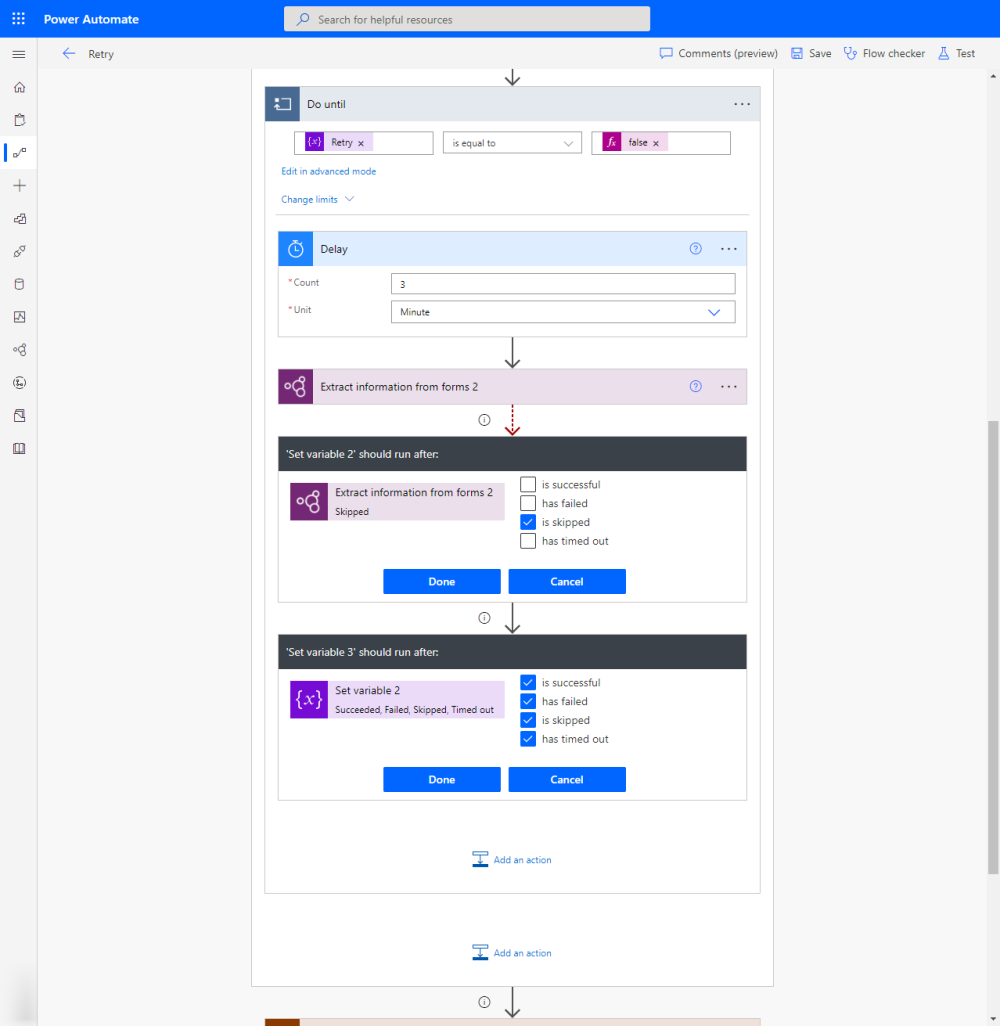This screenshot has height=1026, width=1000.
Task: Open the Unit dropdown showing Minute
Action: click(563, 312)
